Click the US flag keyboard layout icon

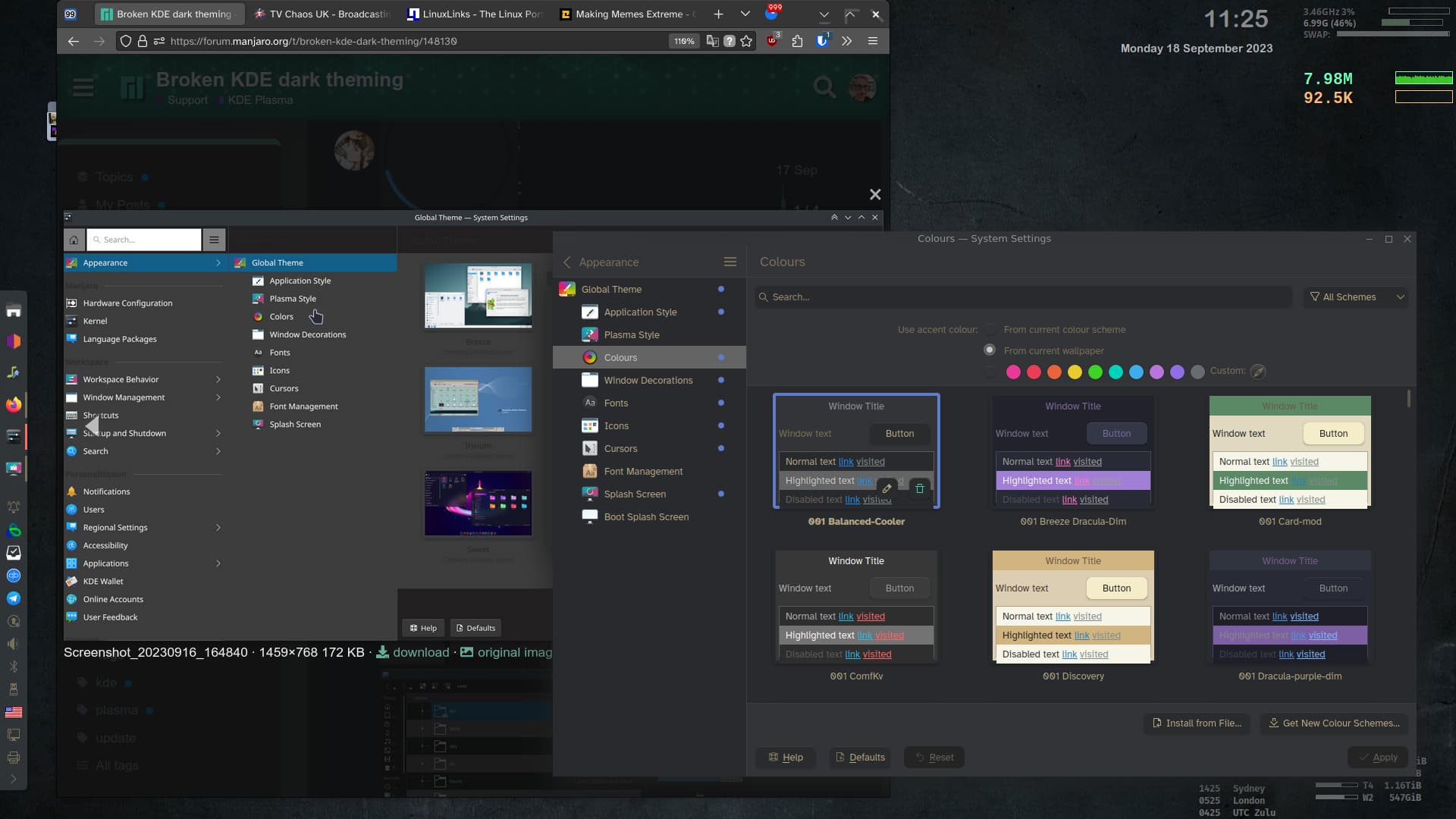click(x=14, y=712)
